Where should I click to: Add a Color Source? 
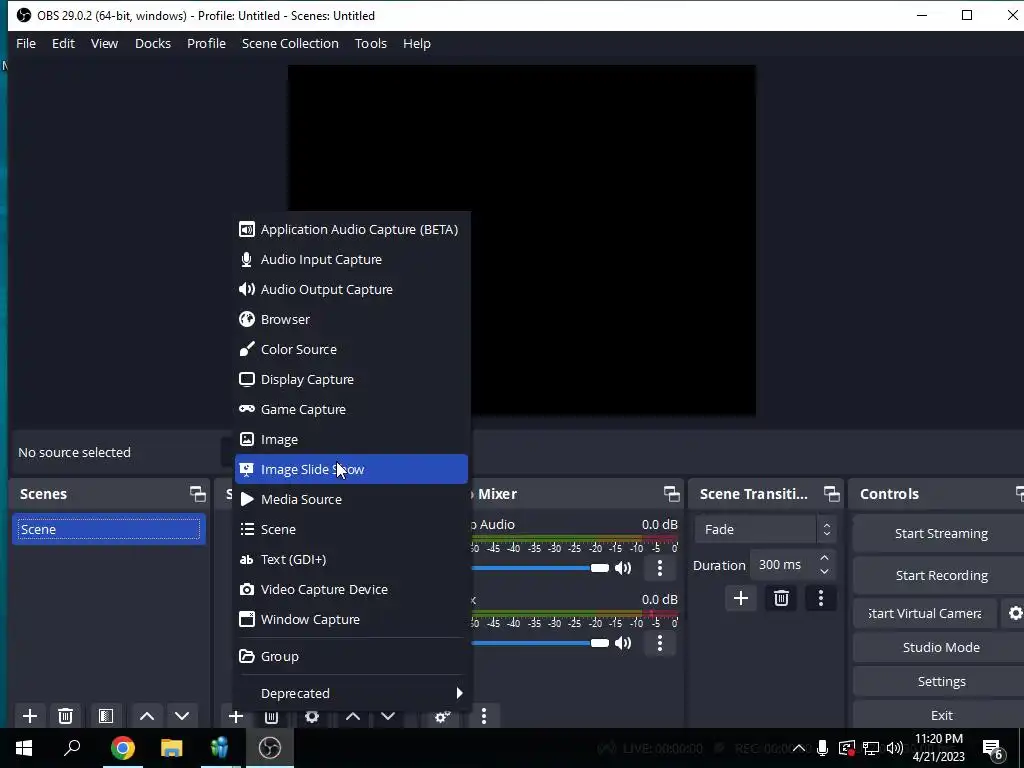click(x=351, y=349)
